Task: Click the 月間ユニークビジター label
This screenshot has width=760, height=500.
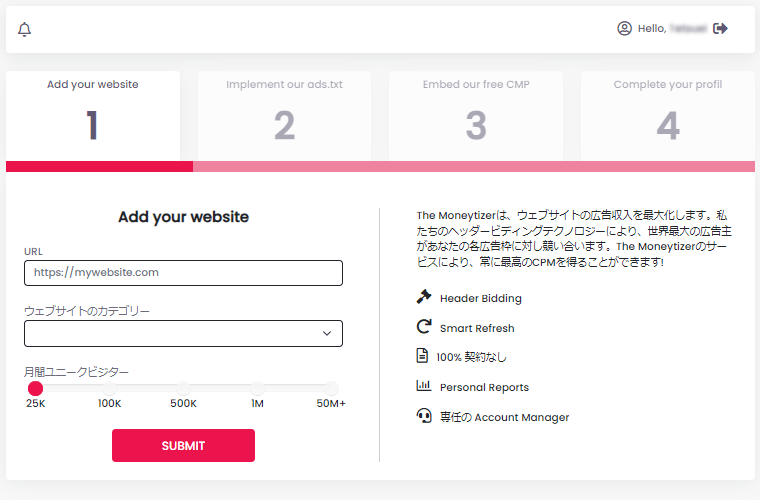Action: pyautogui.click(x=76, y=372)
